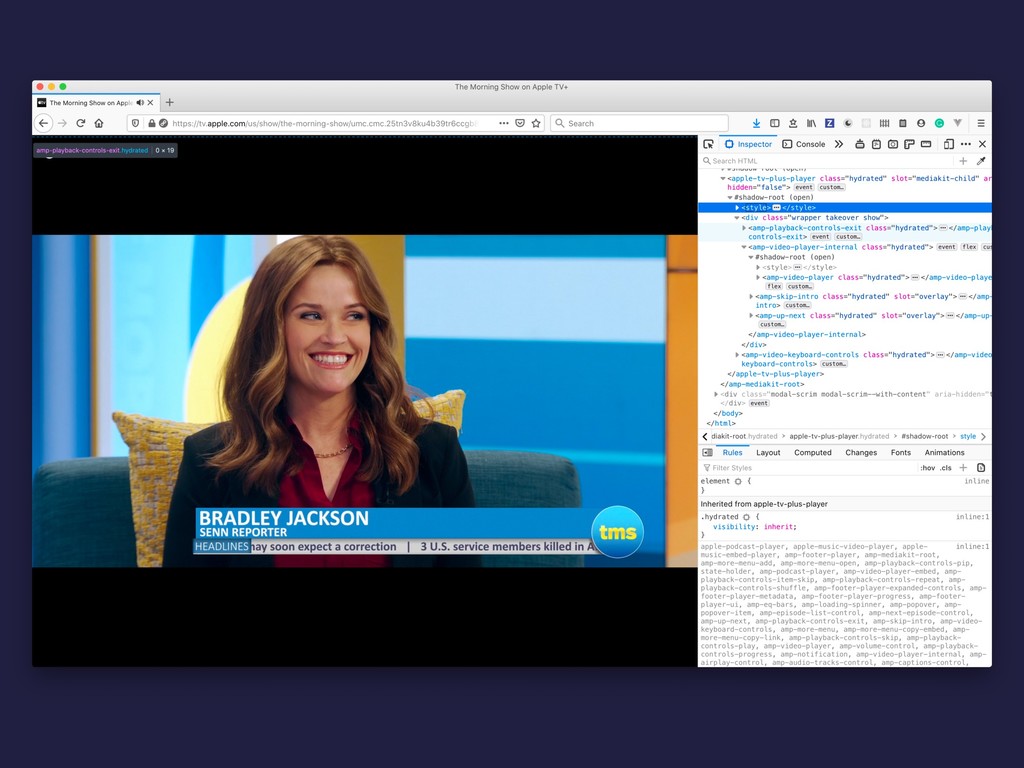The height and width of the screenshot is (768, 1024).
Task: Bookmark this page with the star
Action: click(536, 123)
